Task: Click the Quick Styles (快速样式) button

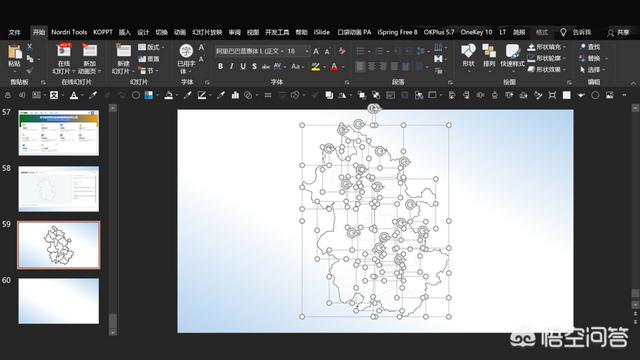Action: (x=512, y=56)
